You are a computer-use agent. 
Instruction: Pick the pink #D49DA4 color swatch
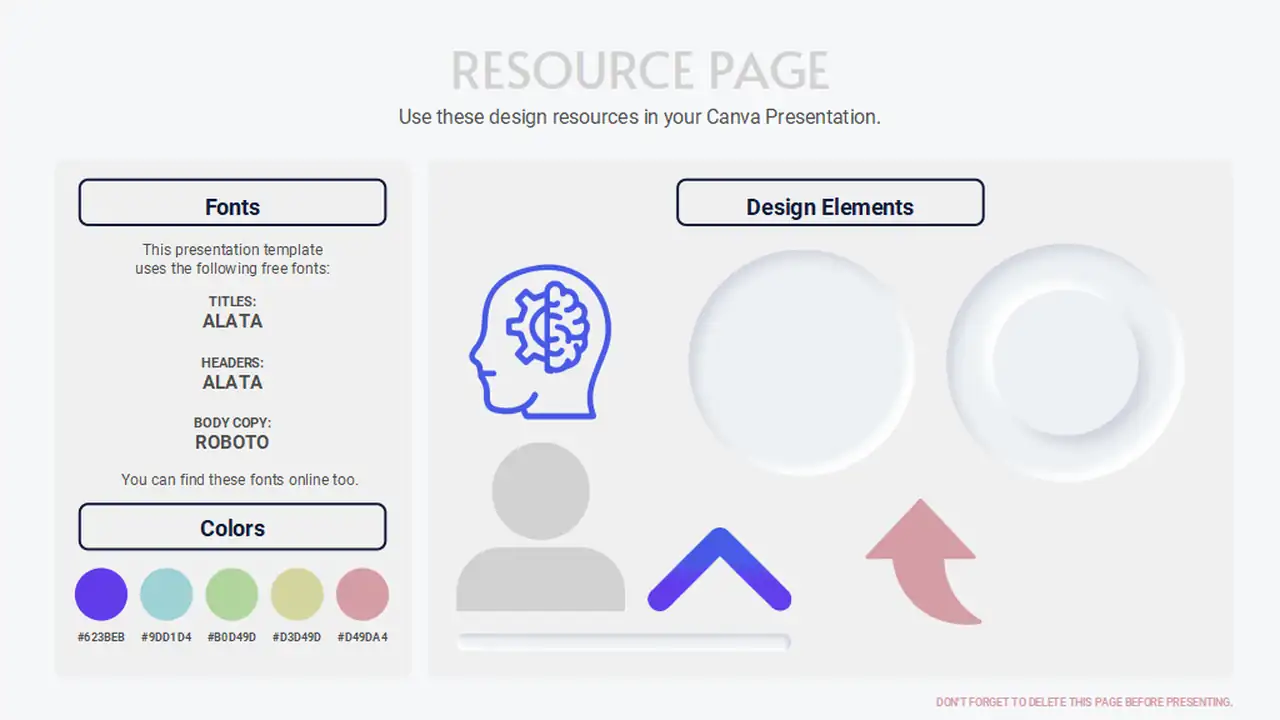click(362, 594)
